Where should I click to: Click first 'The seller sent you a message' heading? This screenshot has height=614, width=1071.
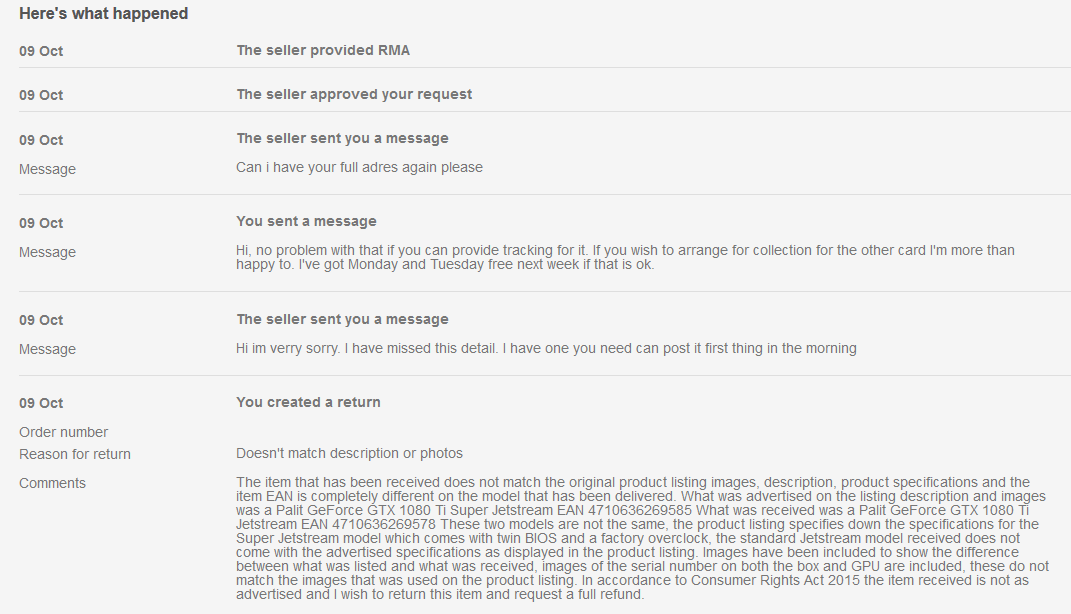pos(342,138)
